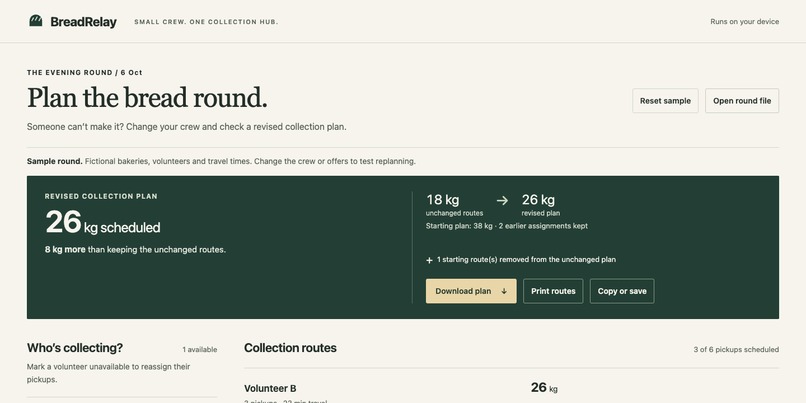Click the 'Collection routes' heading
The width and height of the screenshot is (806, 403).
(x=290, y=348)
